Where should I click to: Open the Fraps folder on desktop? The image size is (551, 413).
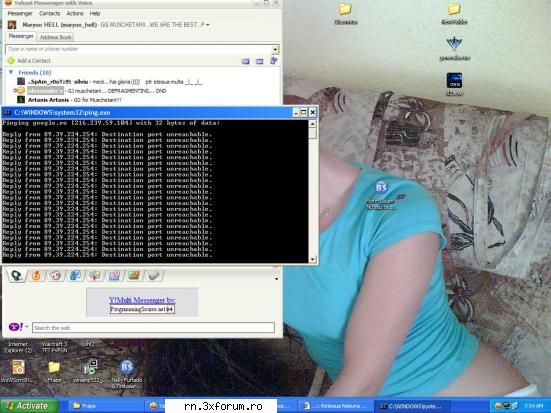coord(54,371)
